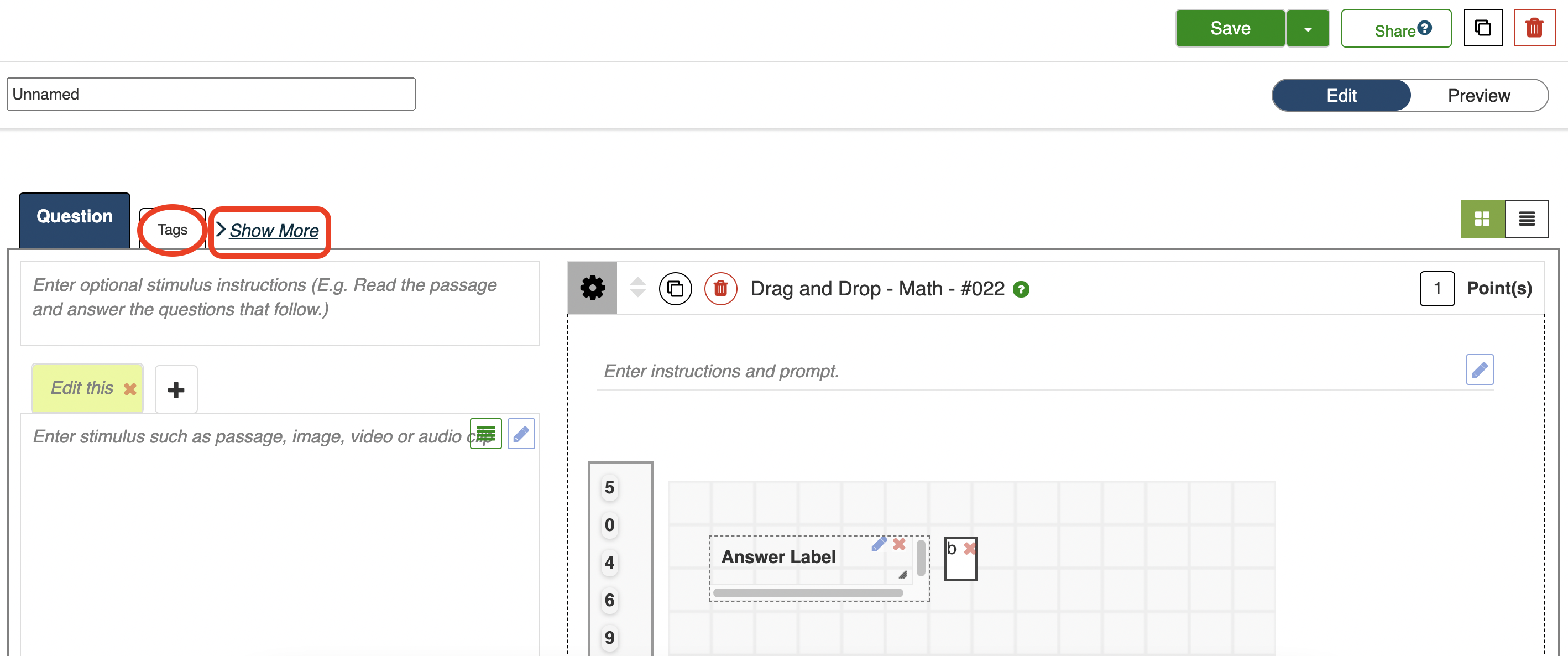Click the gear settings icon for question
Image resolution: width=1568 pixels, height=656 pixels.
592,288
